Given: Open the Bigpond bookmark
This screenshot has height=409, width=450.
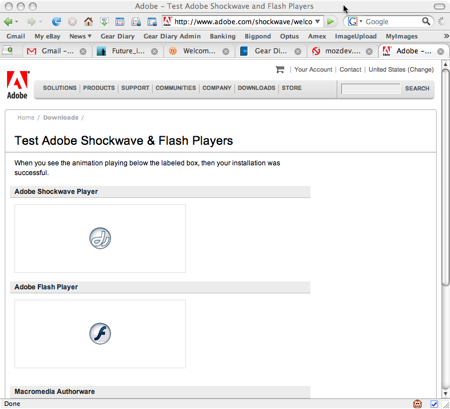Looking at the screenshot, I should pos(258,36).
